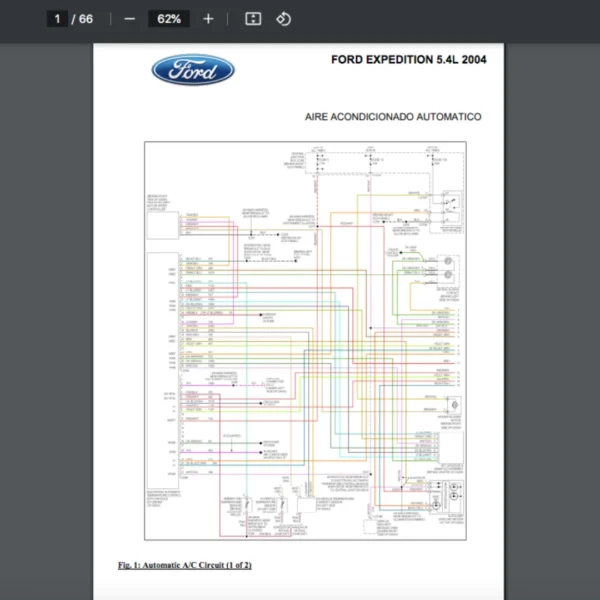The height and width of the screenshot is (600, 600).
Task: Open the Fig. 1 Automatic A/C Circuit link
Action: pyautogui.click(x=184, y=565)
